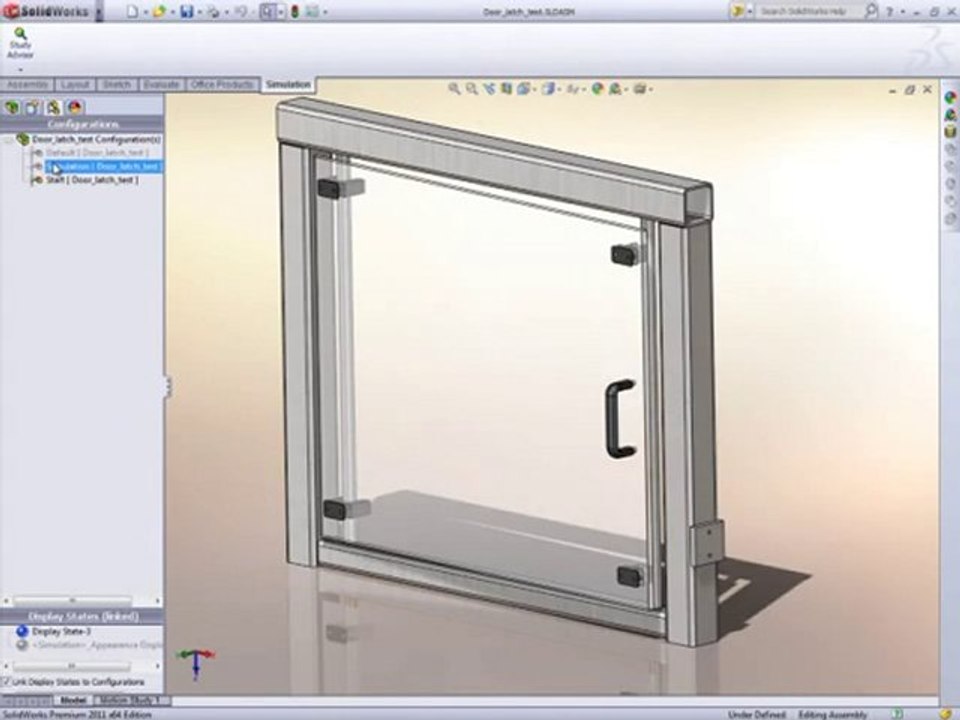Switch to the Evaluate tab
The image size is (960, 720).
(161, 84)
